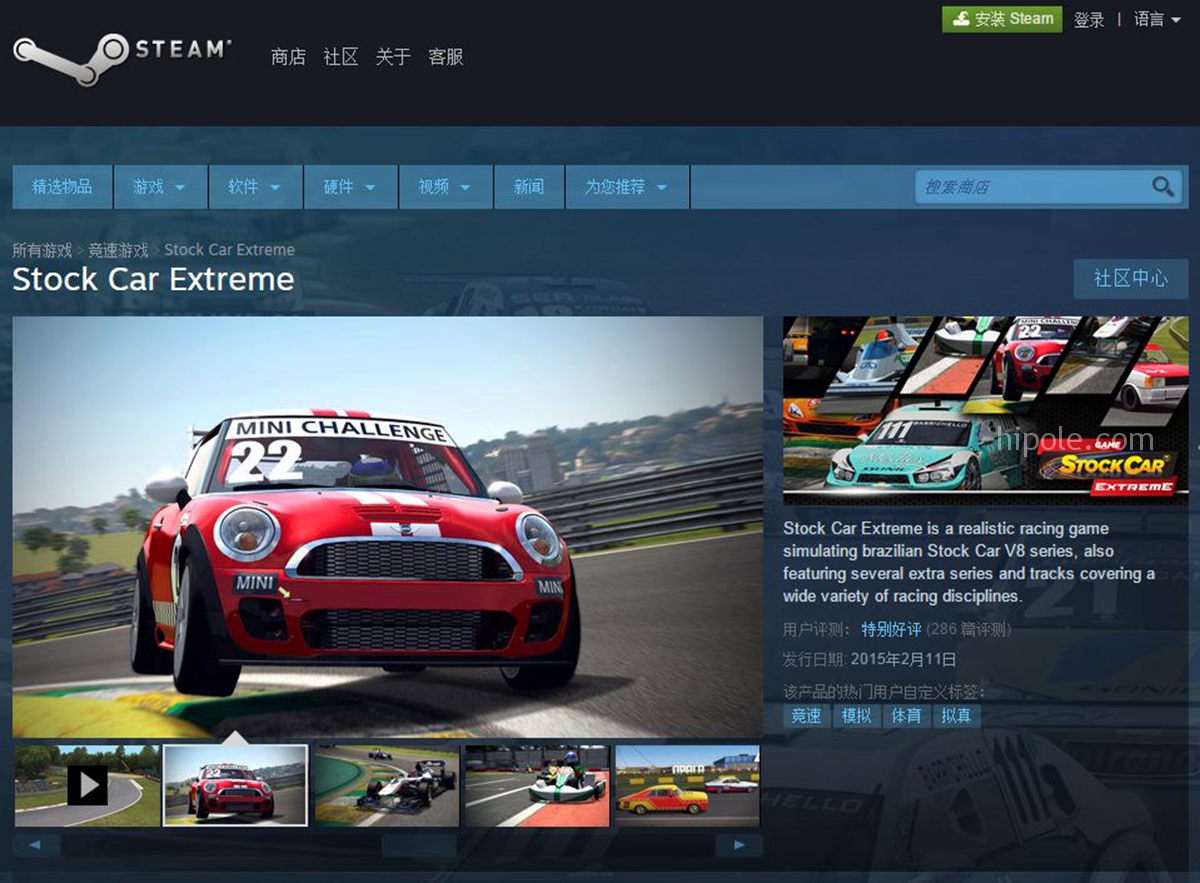Viewport: 1200px width, 883px height.
Task: Click the 安装 Steam download button
Action: (x=1002, y=19)
